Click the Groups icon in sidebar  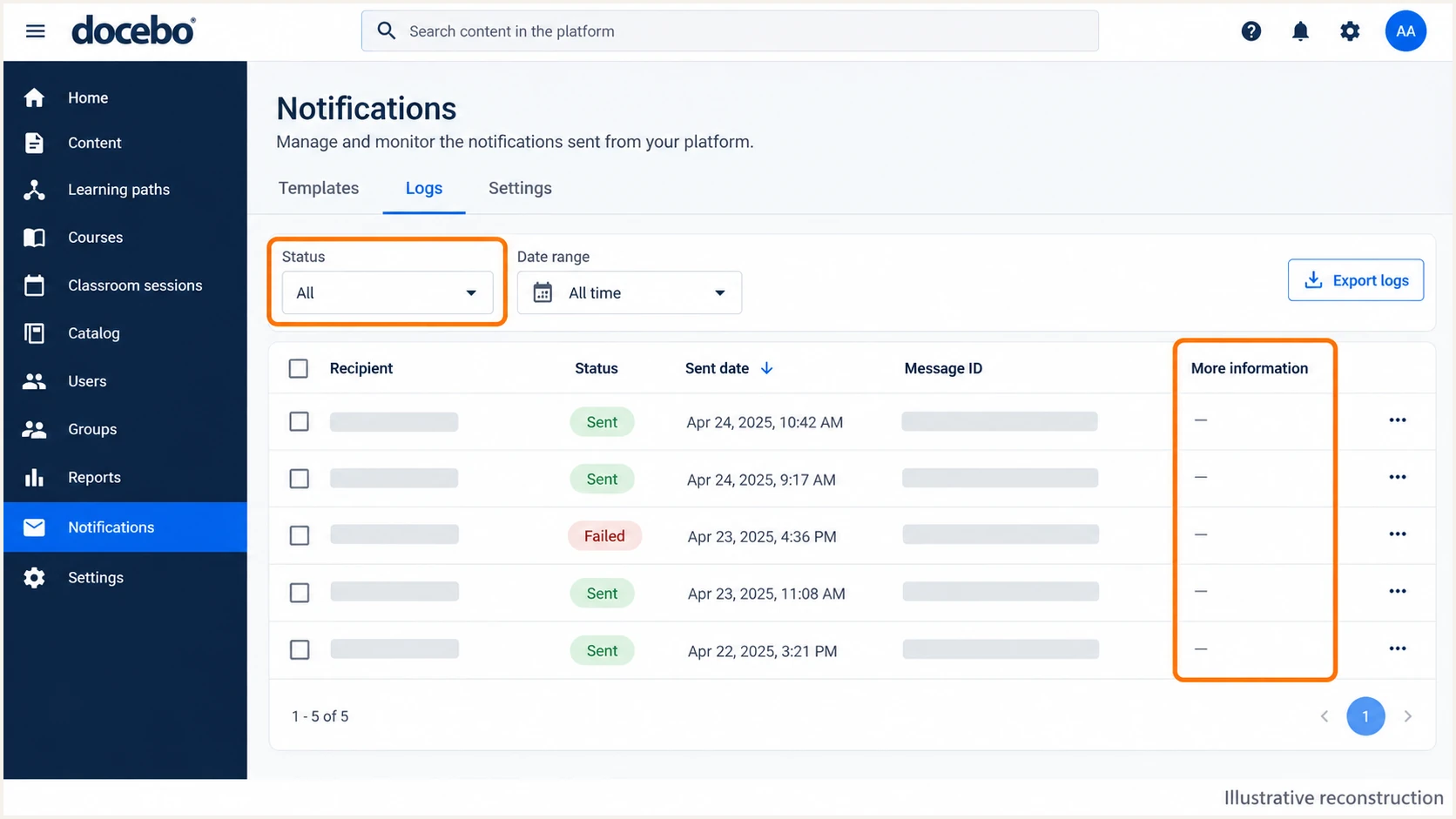click(34, 429)
